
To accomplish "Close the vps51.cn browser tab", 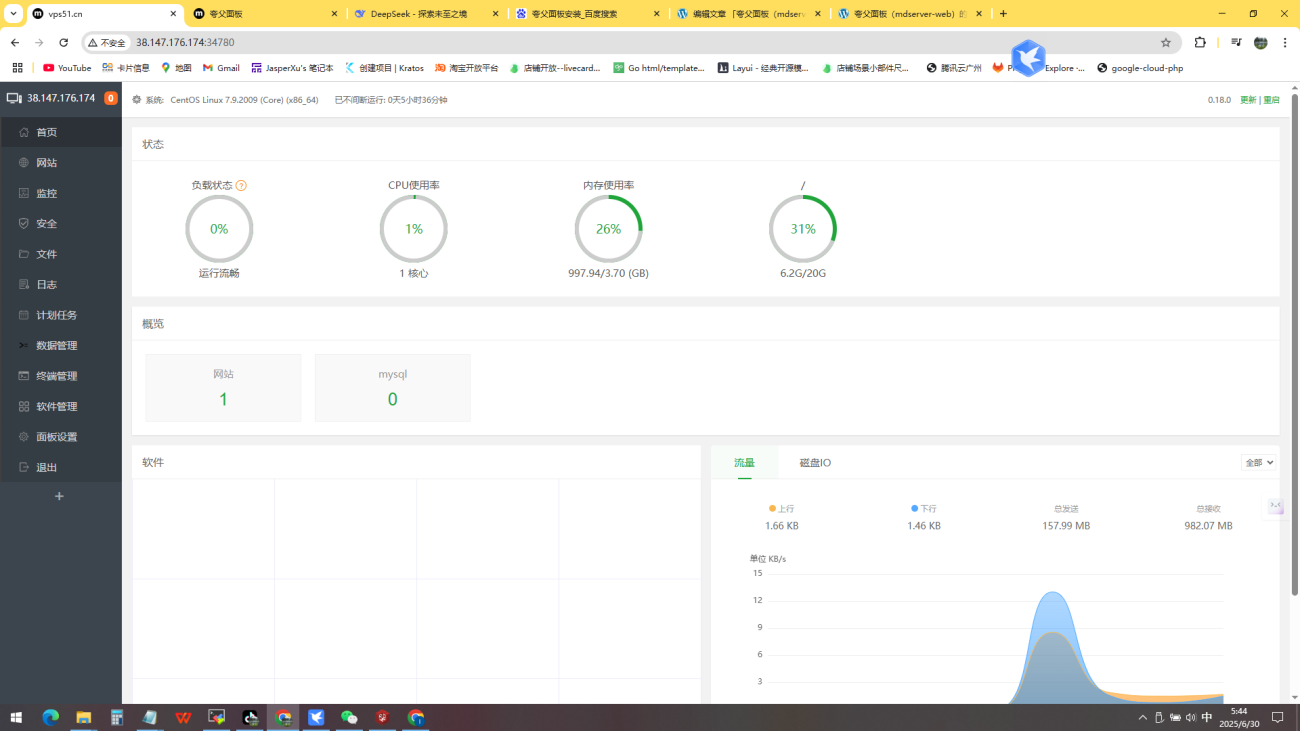I will point(172,14).
